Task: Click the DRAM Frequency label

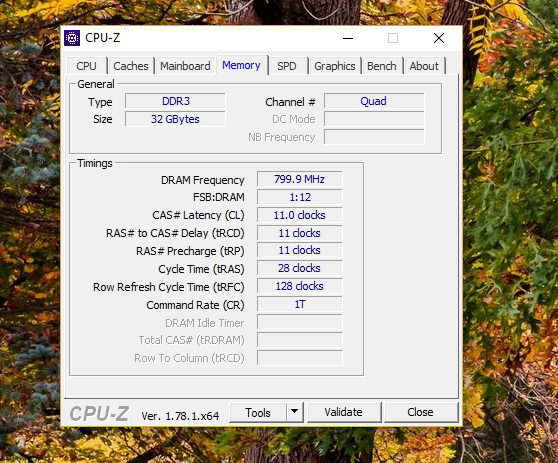Action: click(202, 180)
